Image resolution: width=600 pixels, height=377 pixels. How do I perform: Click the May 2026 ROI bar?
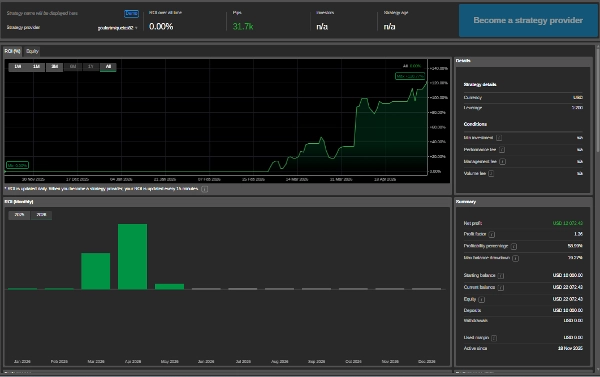click(x=170, y=286)
